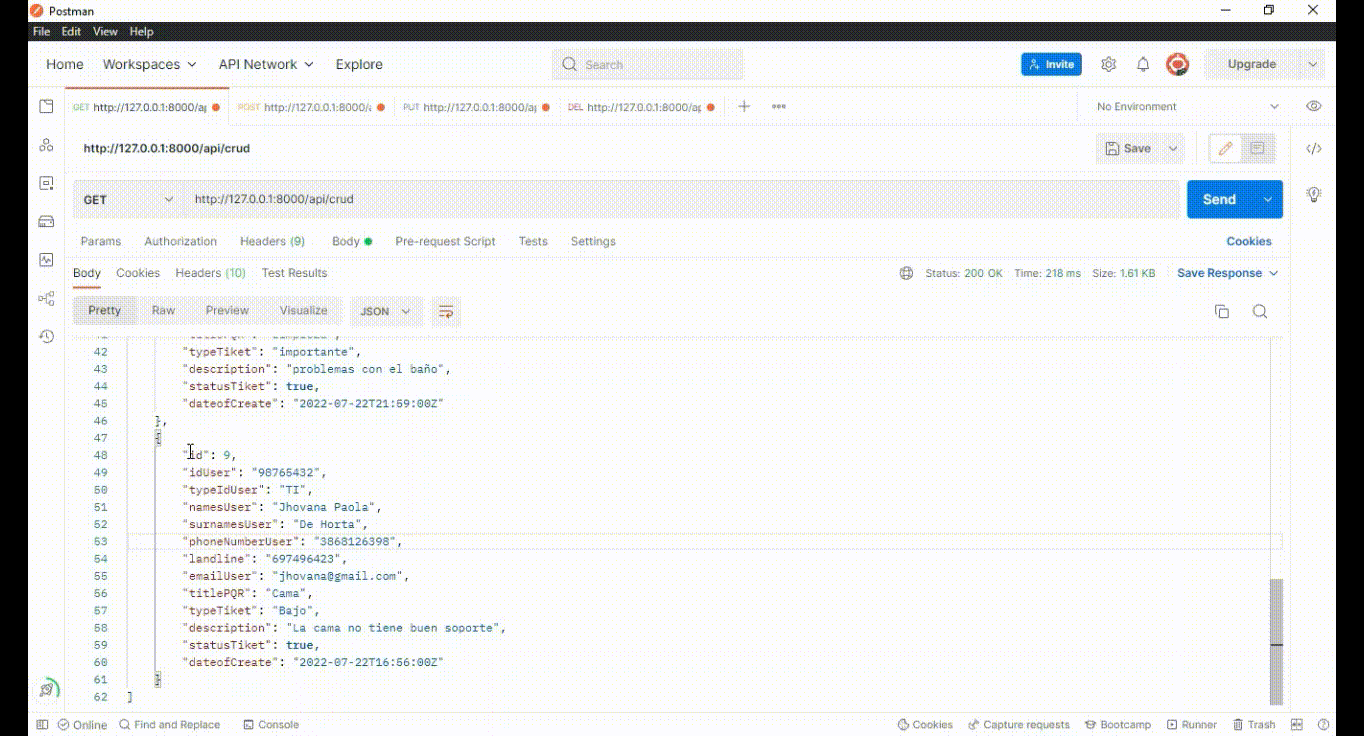Click the Upgrade button
Image resolution: width=1364 pixels, height=736 pixels.
1252,64
